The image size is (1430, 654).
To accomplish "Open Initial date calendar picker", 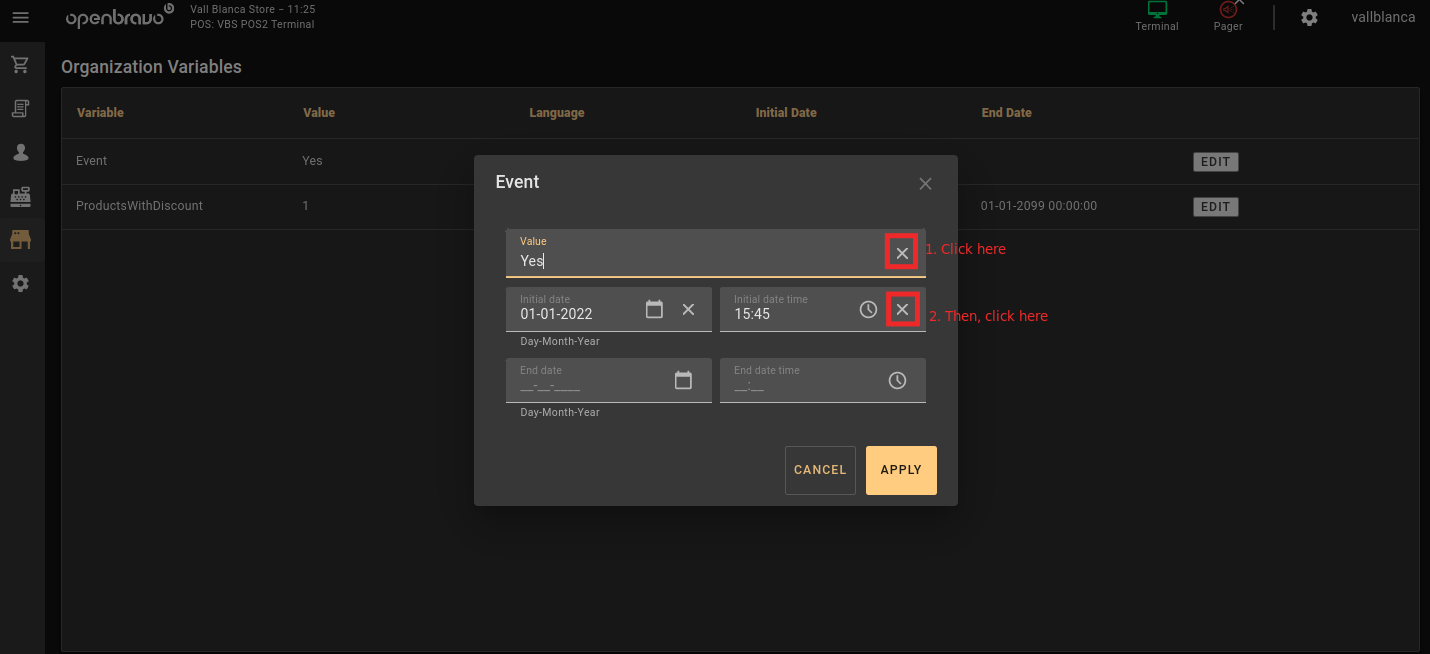I will tap(654, 309).
